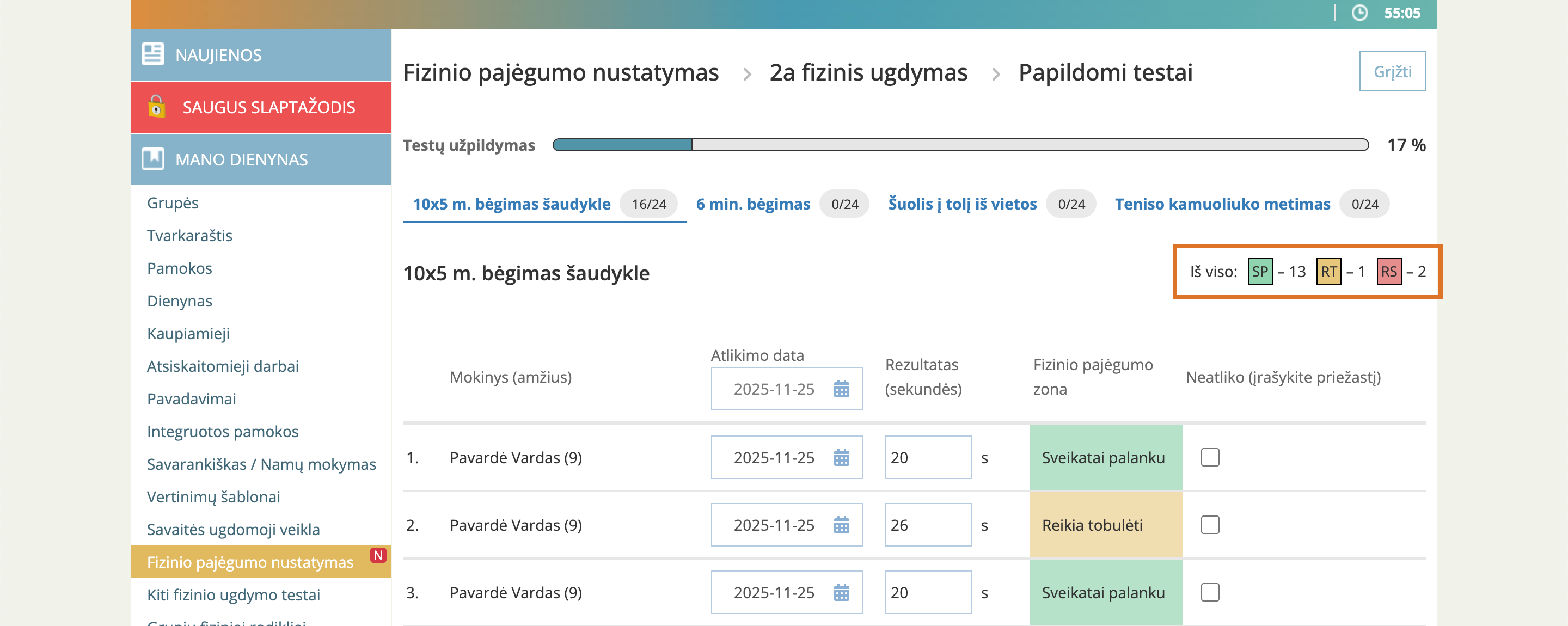Click the Saugus slaptažodis padlock icon
The height and width of the screenshot is (626, 1568).
click(156, 107)
